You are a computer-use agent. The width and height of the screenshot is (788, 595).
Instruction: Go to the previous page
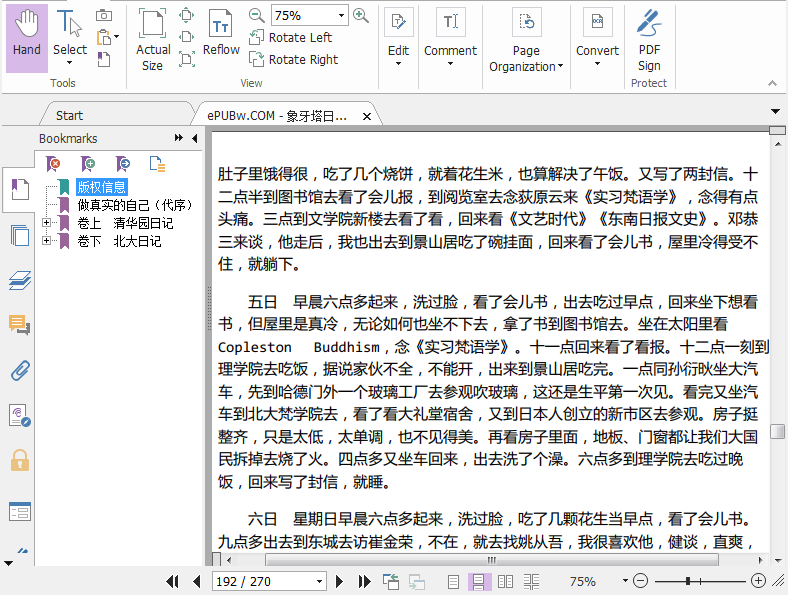click(x=196, y=581)
